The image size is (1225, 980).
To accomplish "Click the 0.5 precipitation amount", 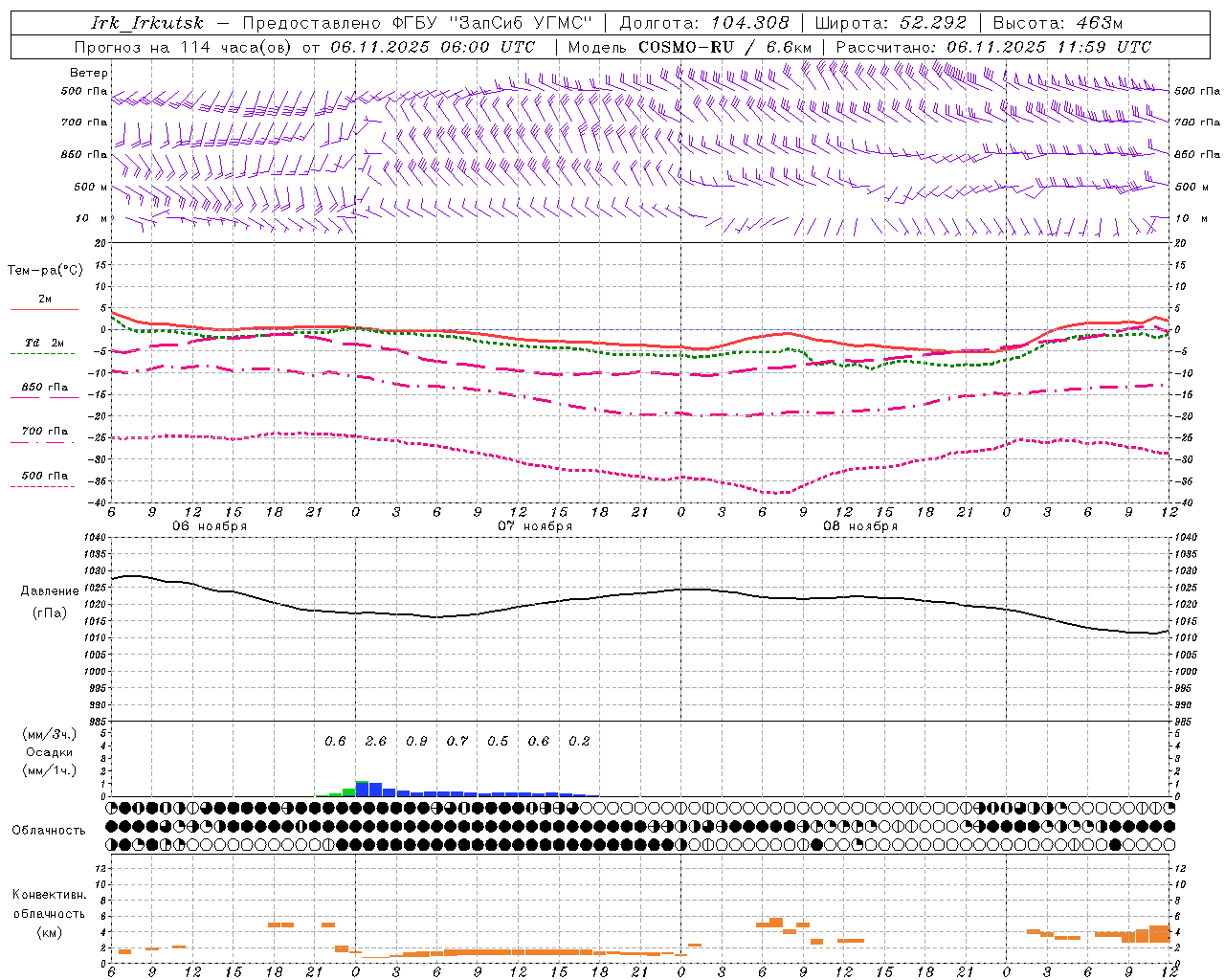I will coord(499,742).
